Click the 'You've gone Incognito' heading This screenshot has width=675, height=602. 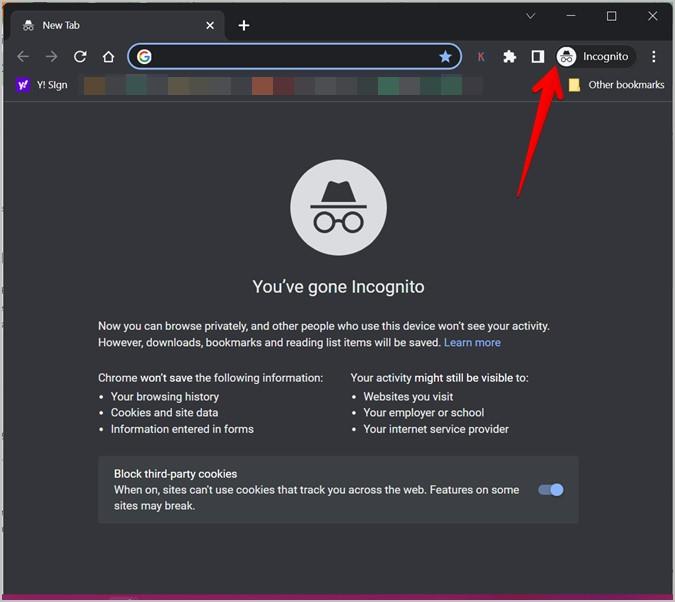click(338, 287)
